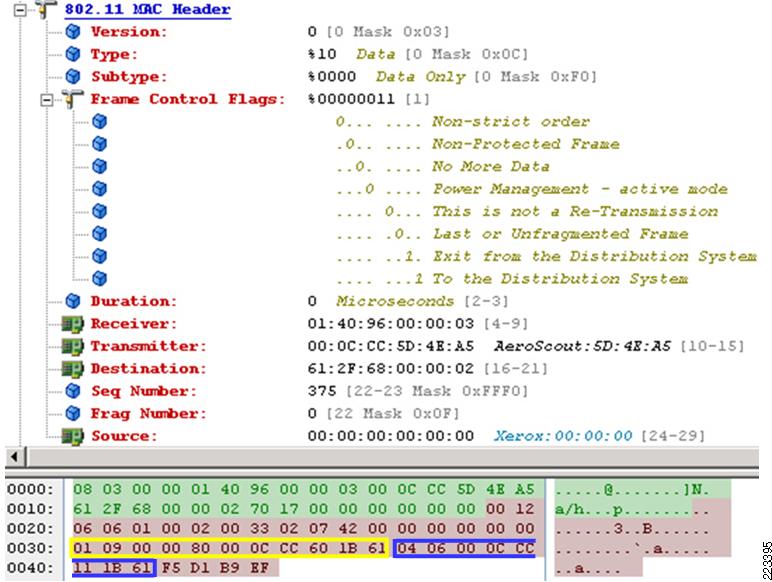This screenshot has width=772, height=582.
Task: Click the %00000011 flags value
Action: click(x=351, y=99)
